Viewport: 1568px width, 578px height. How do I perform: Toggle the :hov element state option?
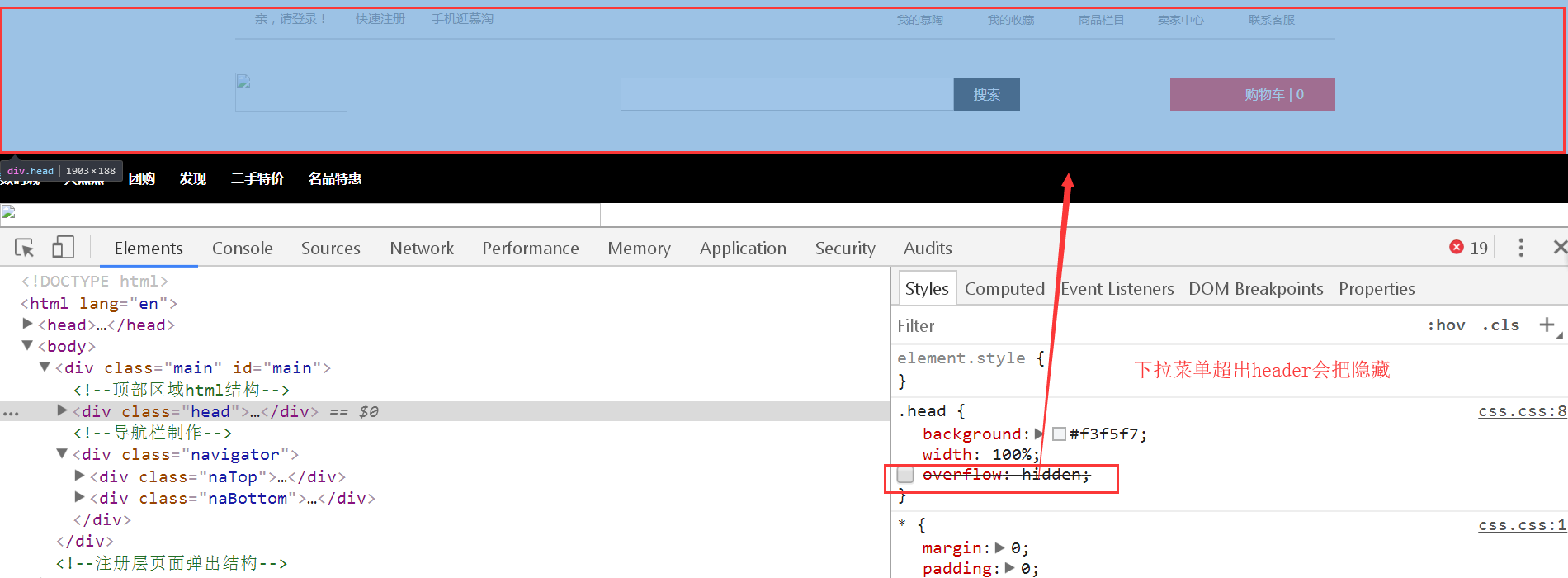click(1446, 325)
